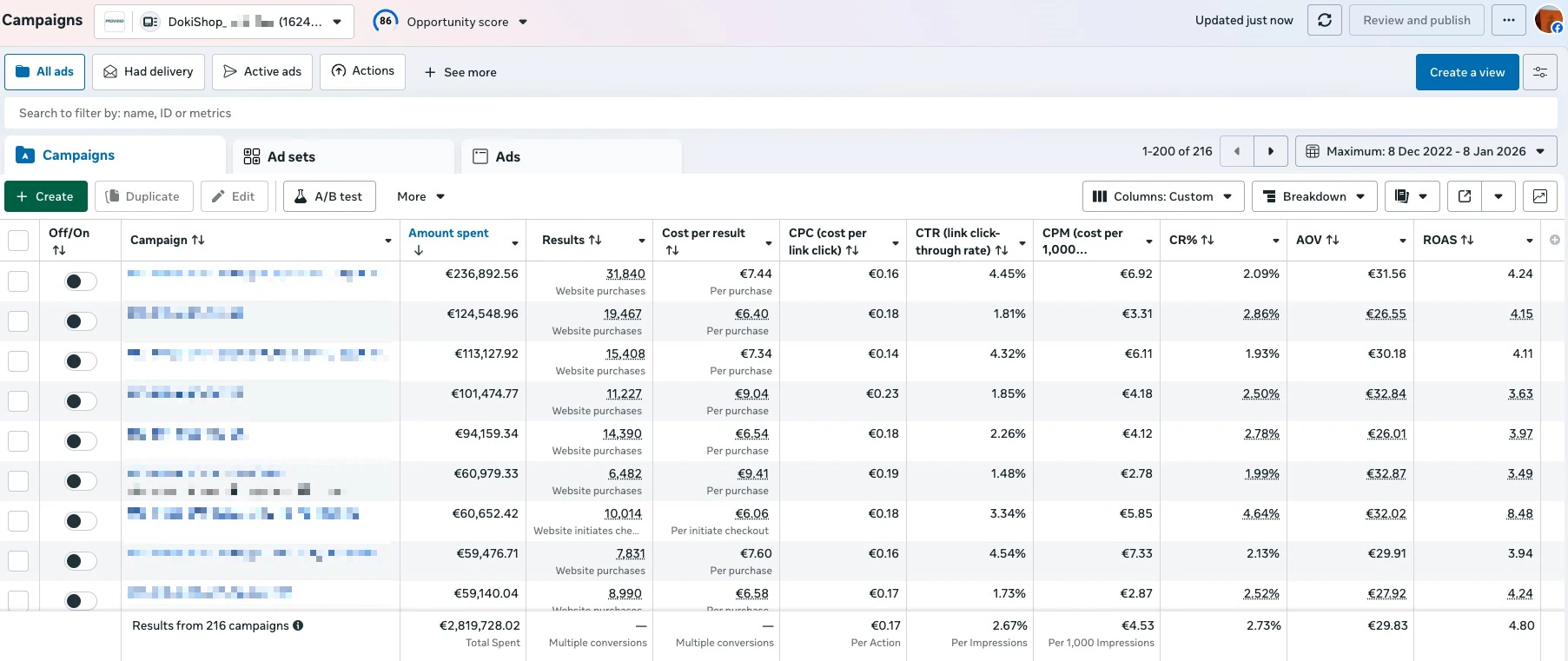Click the refresh data icon

point(1324,20)
